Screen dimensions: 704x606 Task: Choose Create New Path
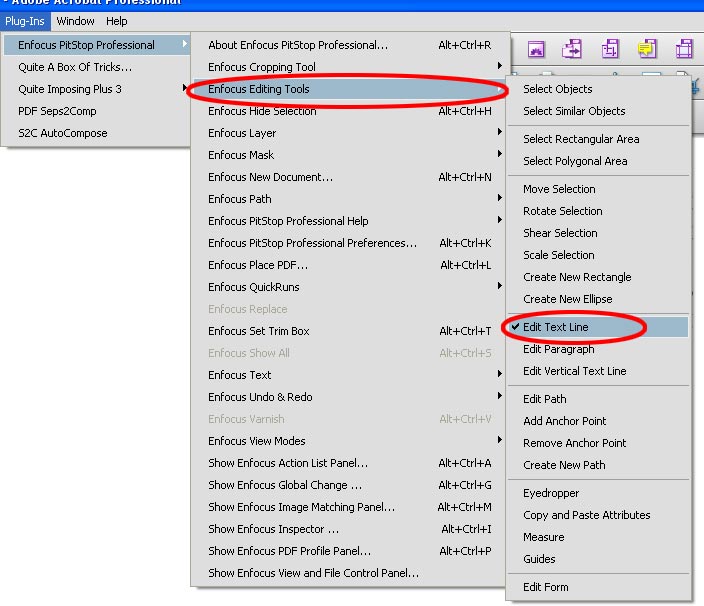coord(598,465)
